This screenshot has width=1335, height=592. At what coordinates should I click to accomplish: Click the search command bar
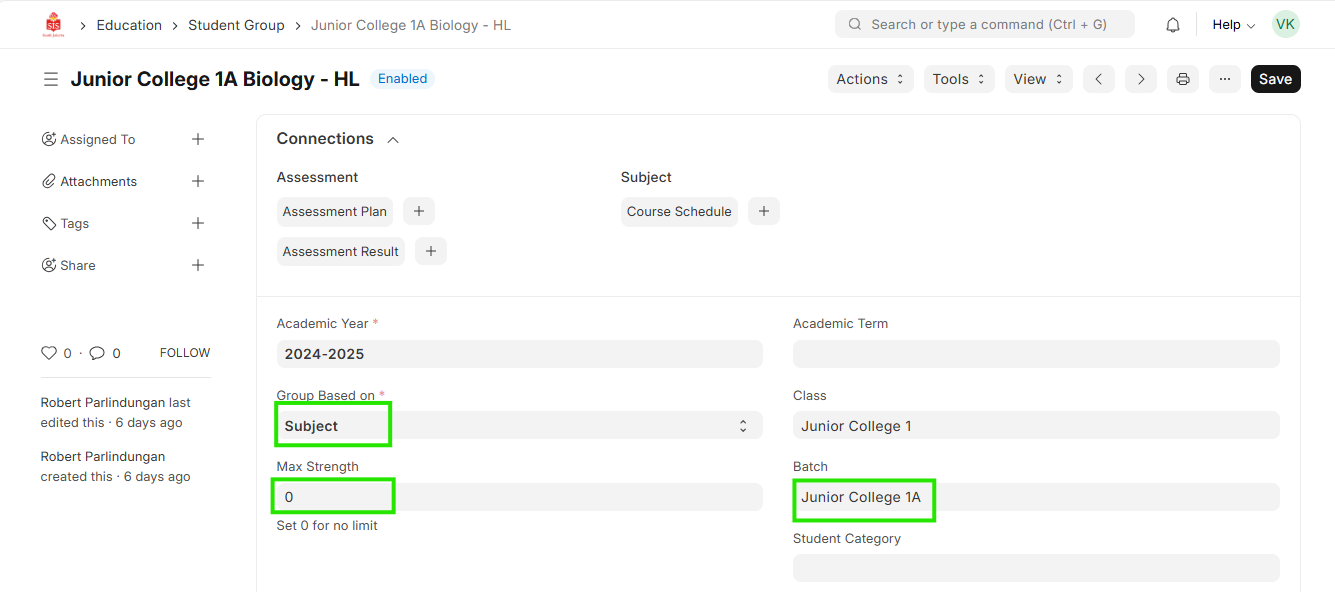[985, 25]
